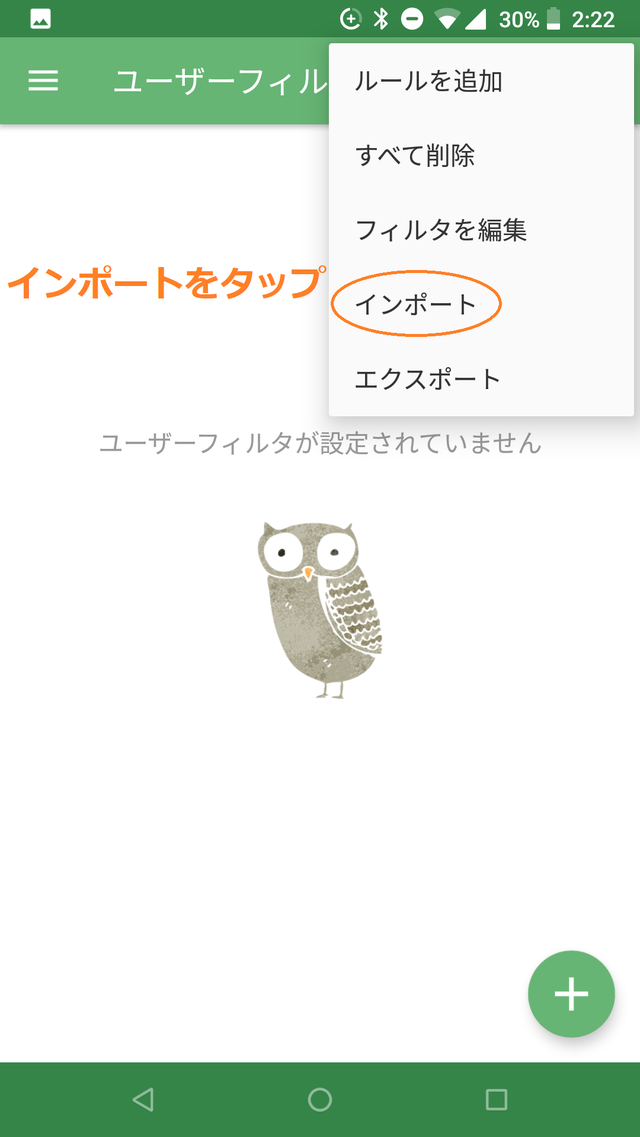This screenshot has height=1137, width=640.
Task: Tap the green plus floating button
Action: click(571, 993)
